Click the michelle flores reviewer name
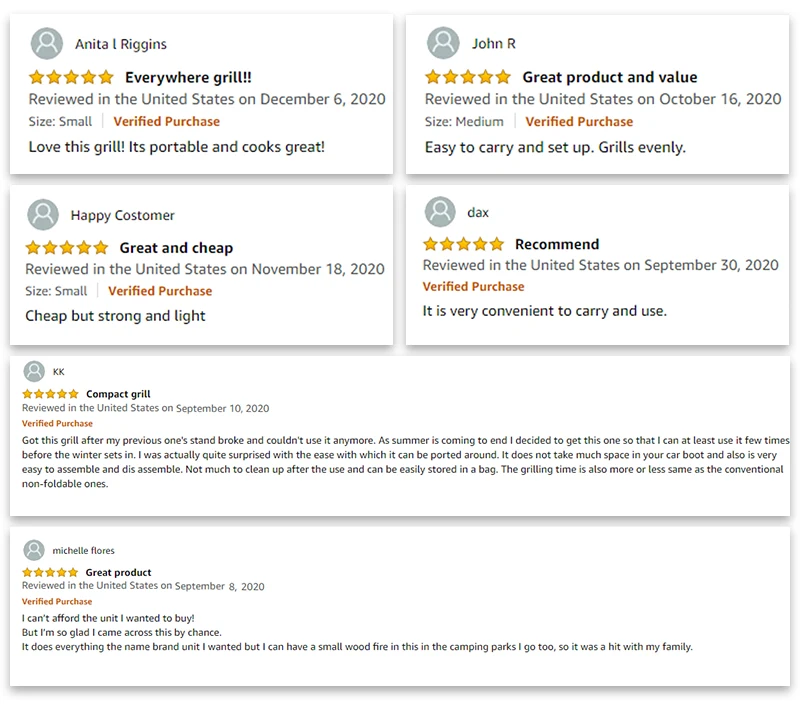This screenshot has height=714, width=800. tap(83, 550)
